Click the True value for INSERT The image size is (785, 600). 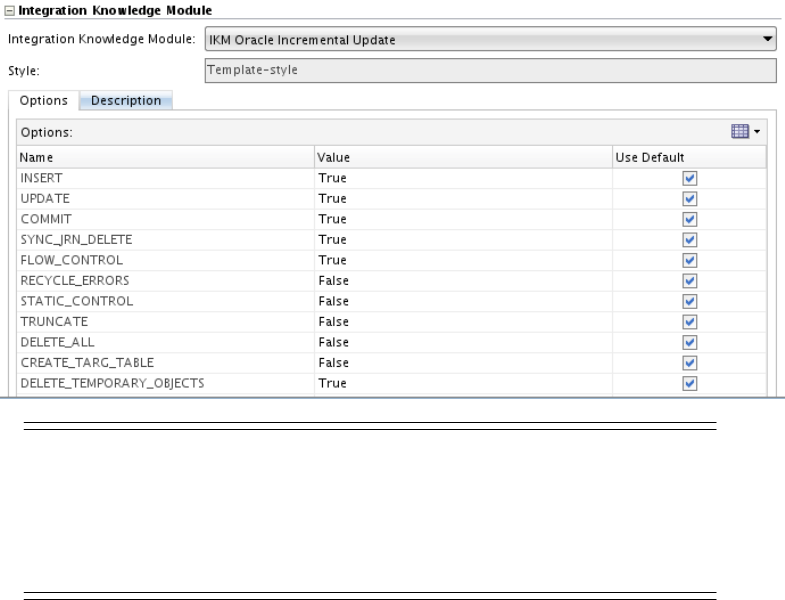point(332,178)
